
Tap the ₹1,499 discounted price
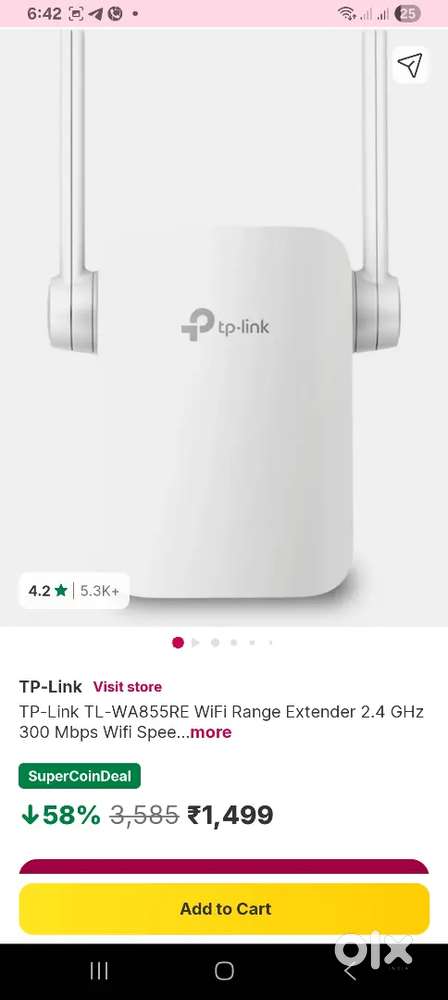click(230, 815)
